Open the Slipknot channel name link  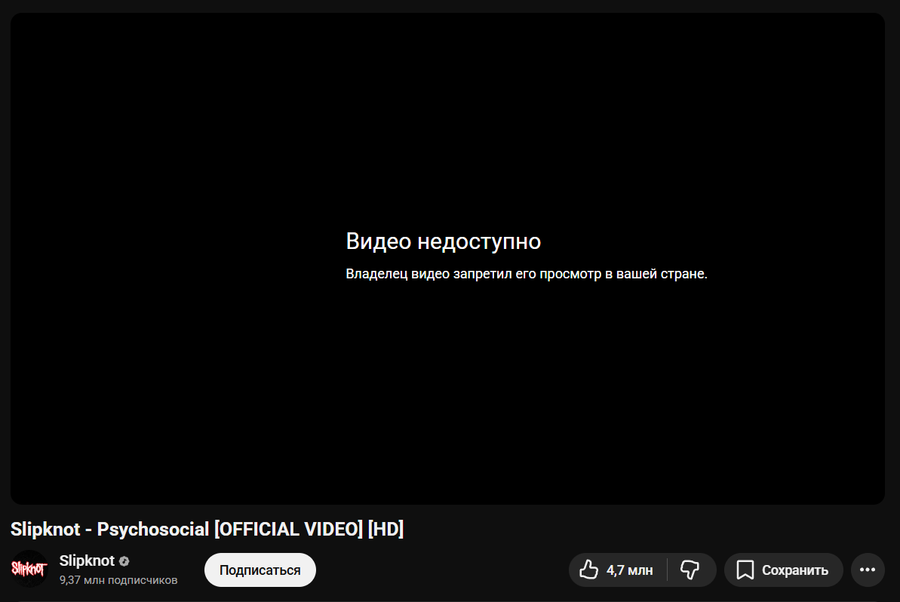[x=87, y=561]
